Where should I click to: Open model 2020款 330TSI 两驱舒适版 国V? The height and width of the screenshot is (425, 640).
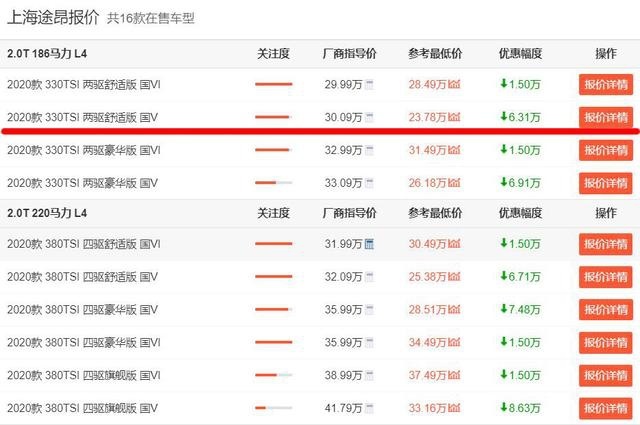click(82, 117)
